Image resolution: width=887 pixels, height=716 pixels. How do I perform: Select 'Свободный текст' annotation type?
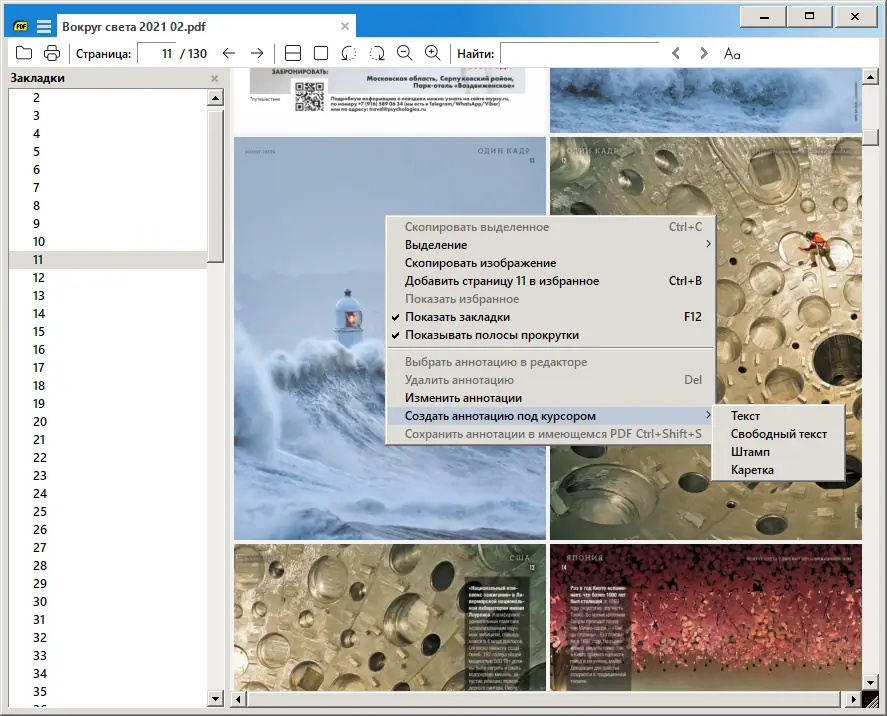778,434
